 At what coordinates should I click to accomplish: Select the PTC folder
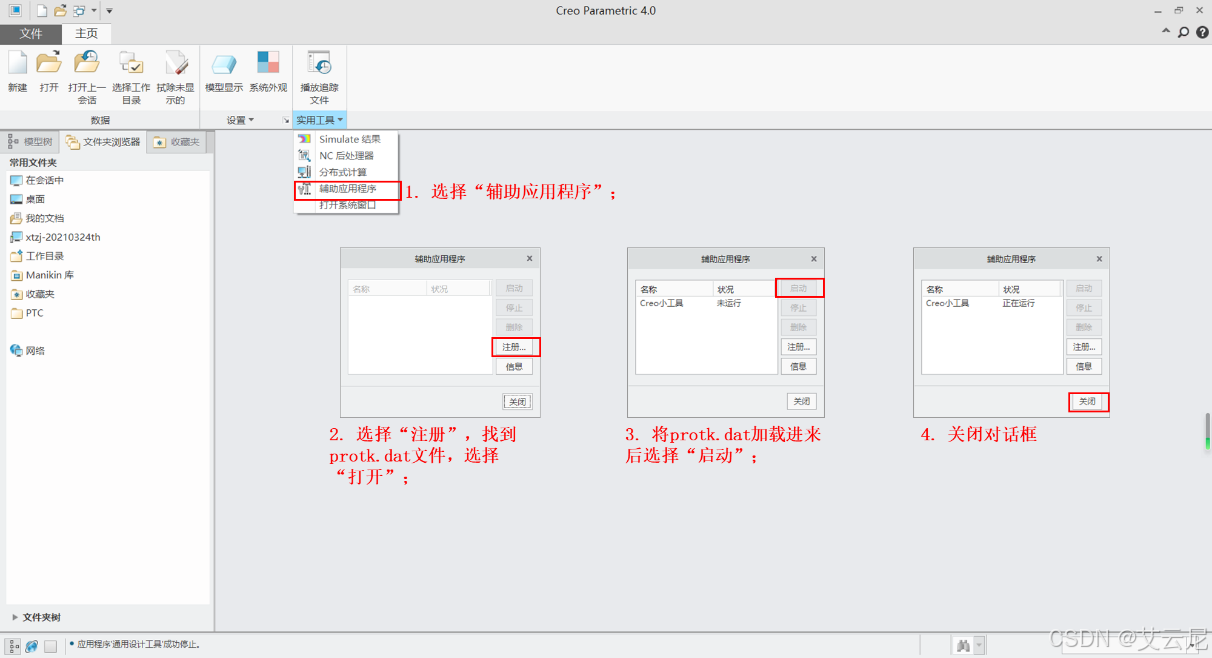(27, 313)
